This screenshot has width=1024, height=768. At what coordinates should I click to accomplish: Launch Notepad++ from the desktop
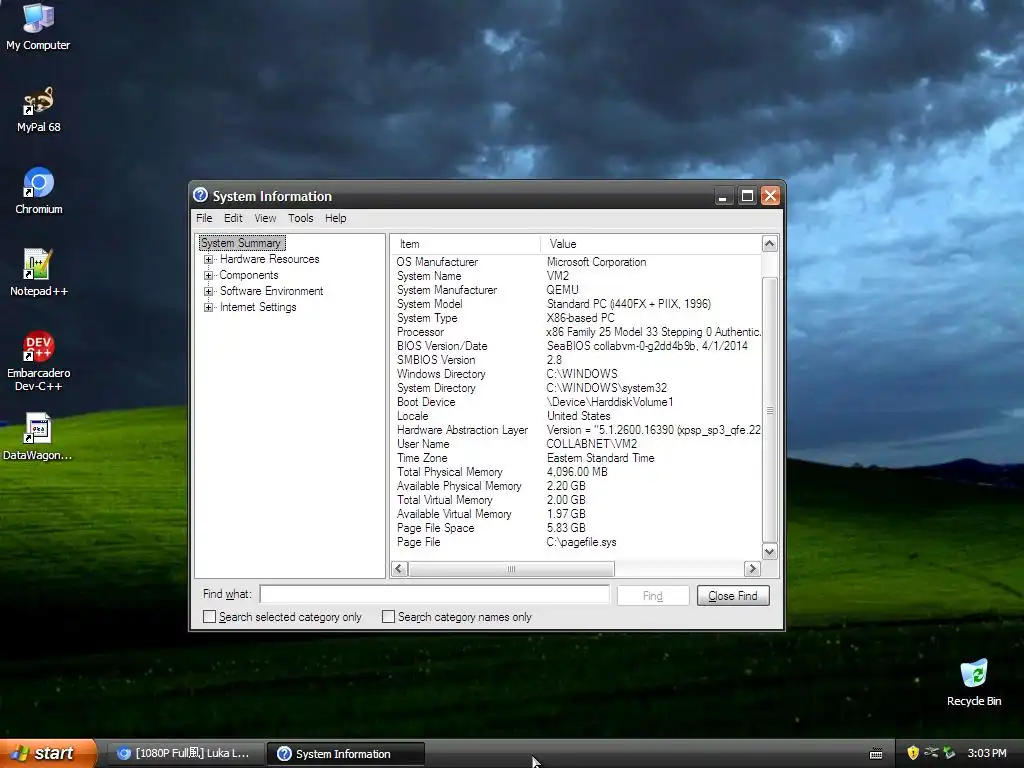(38, 273)
